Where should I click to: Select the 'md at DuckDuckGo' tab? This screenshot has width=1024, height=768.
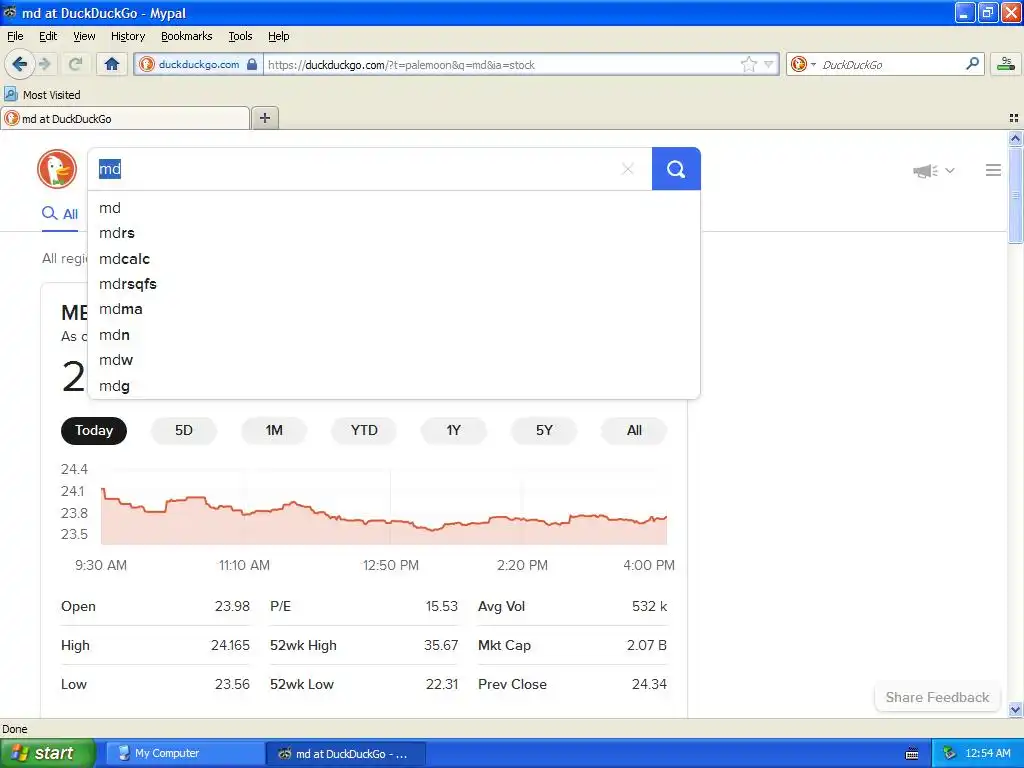[x=125, y=118]
